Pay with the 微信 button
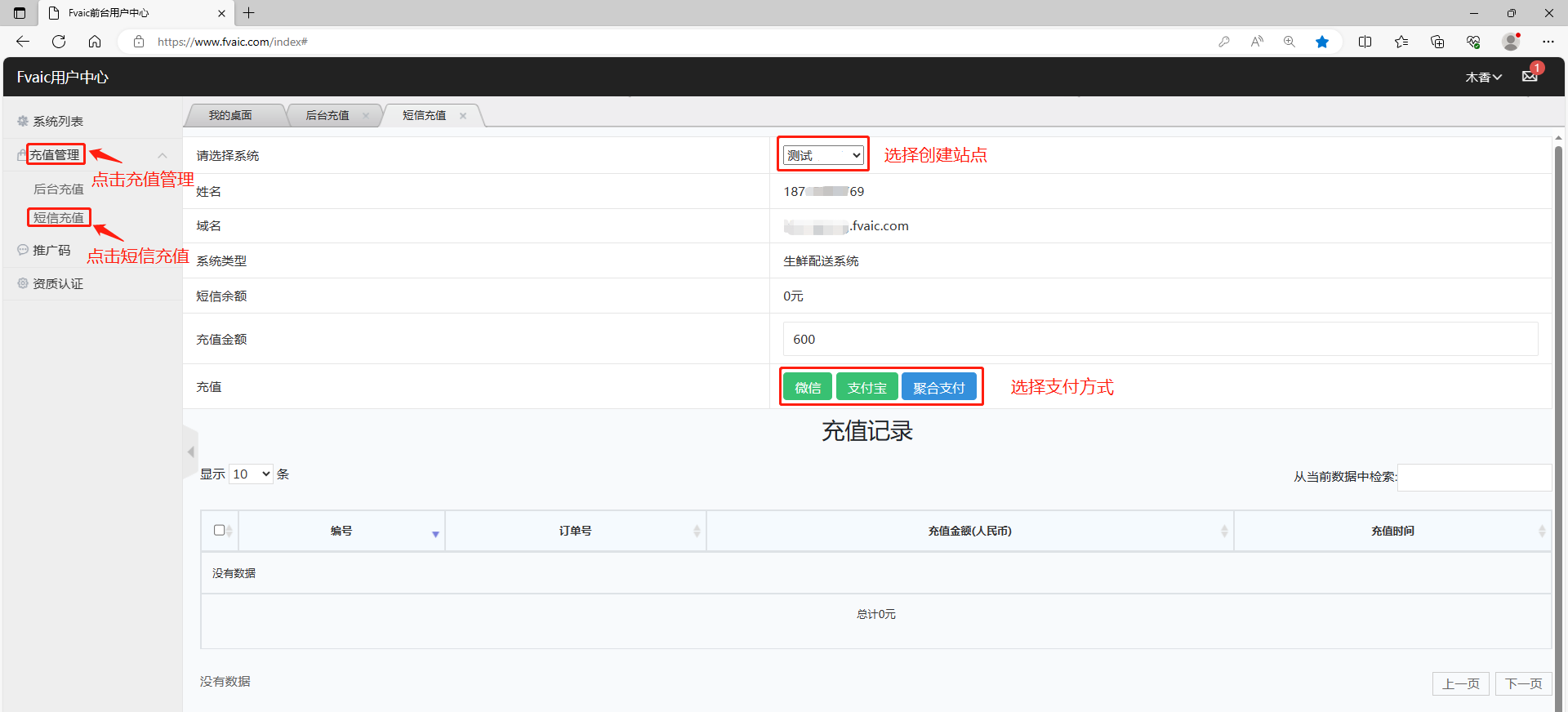 (x=807, y=388)
